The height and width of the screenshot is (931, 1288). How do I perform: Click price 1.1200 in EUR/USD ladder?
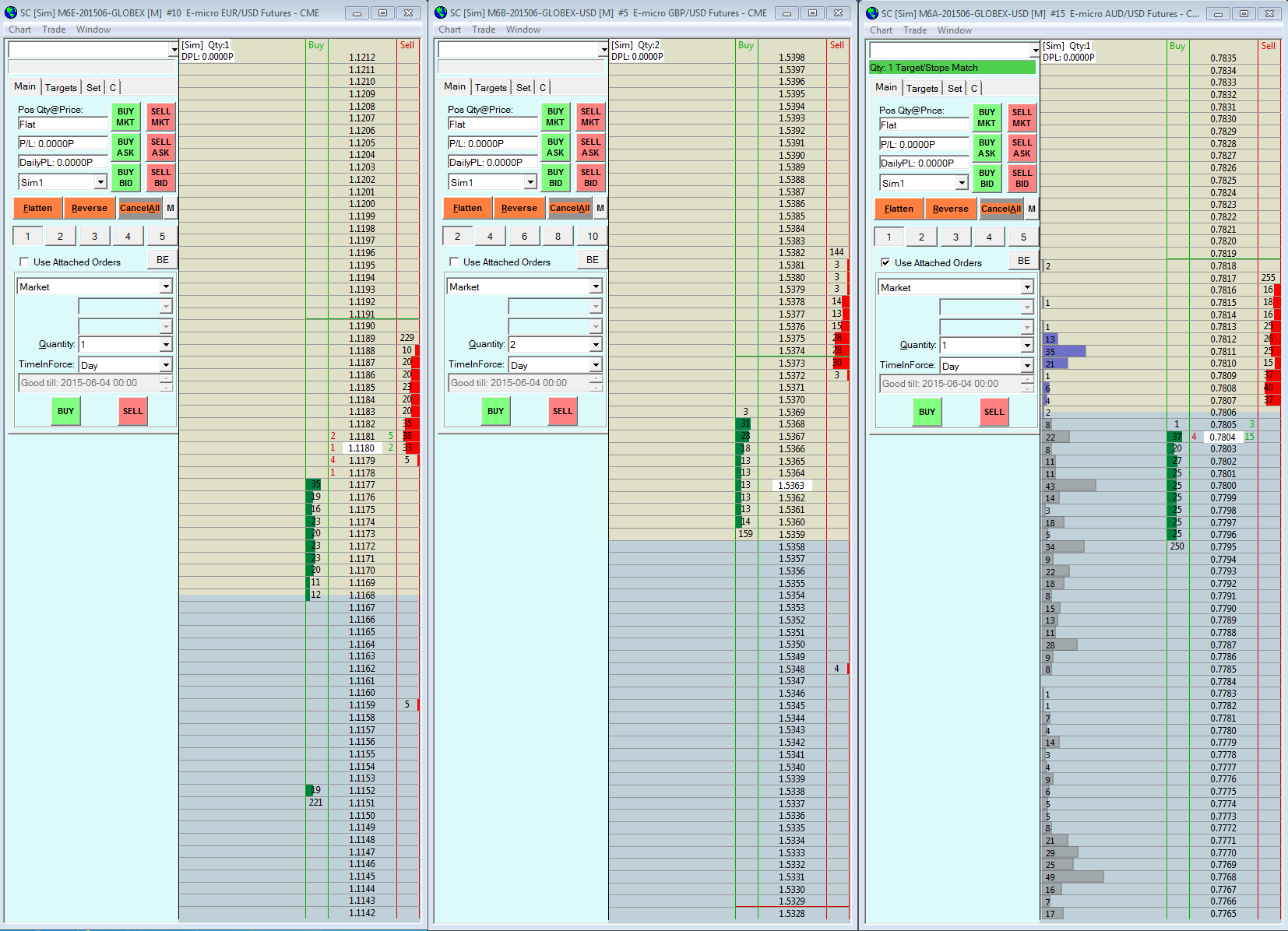(x=361, y=204)
